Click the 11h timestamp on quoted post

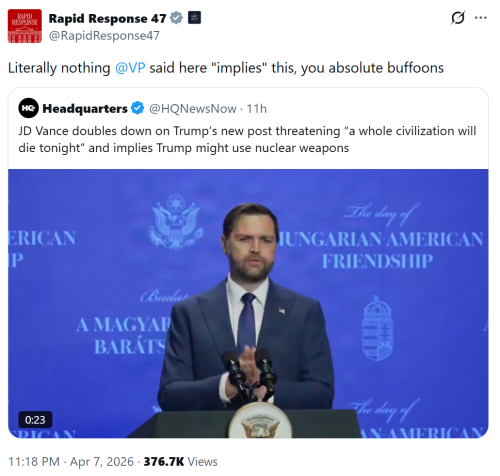(256, 109)
